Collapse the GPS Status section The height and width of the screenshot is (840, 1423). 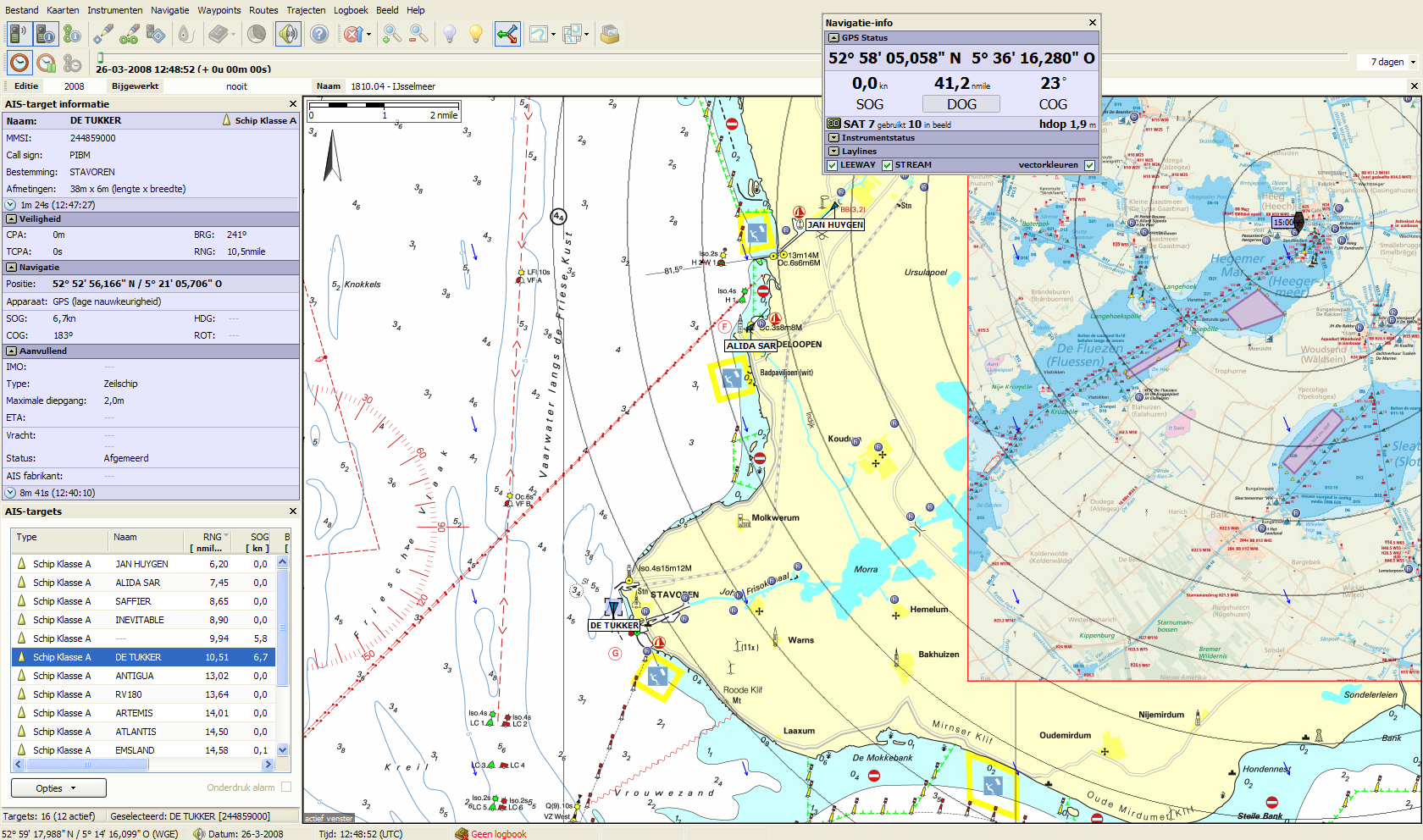click(833, 38)
